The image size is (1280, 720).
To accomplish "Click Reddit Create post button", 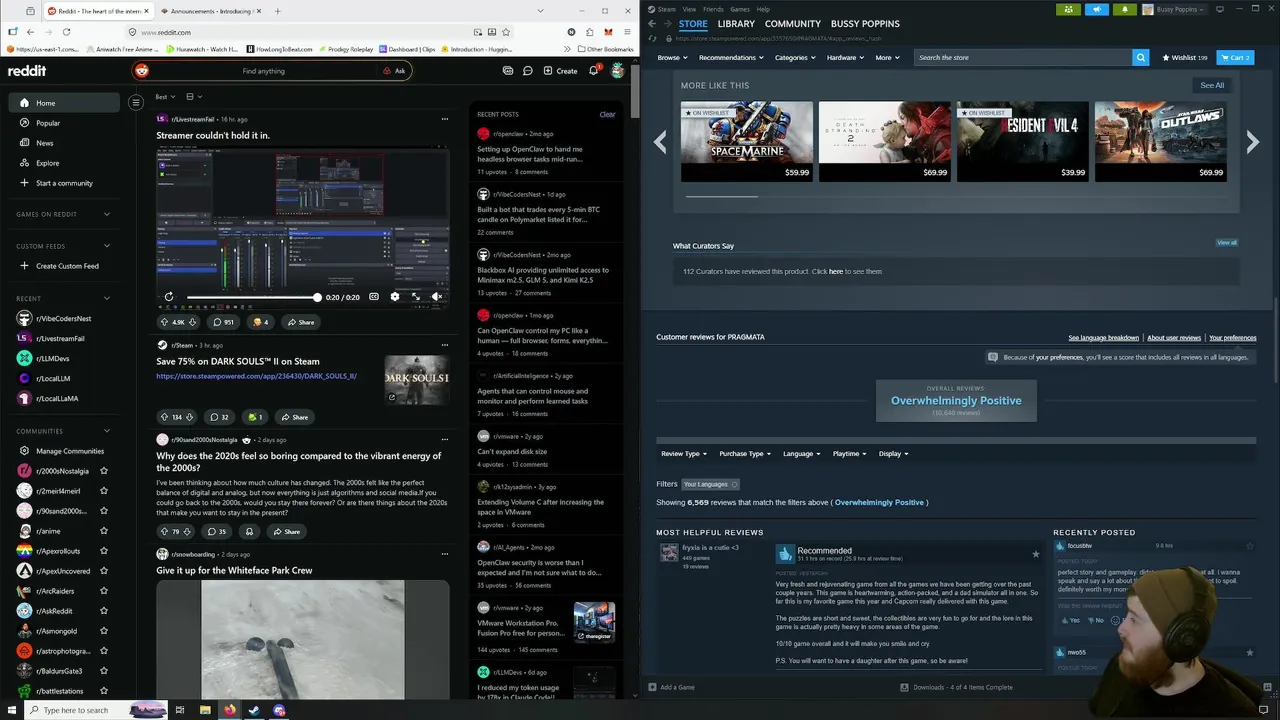I will pos(560,71).
